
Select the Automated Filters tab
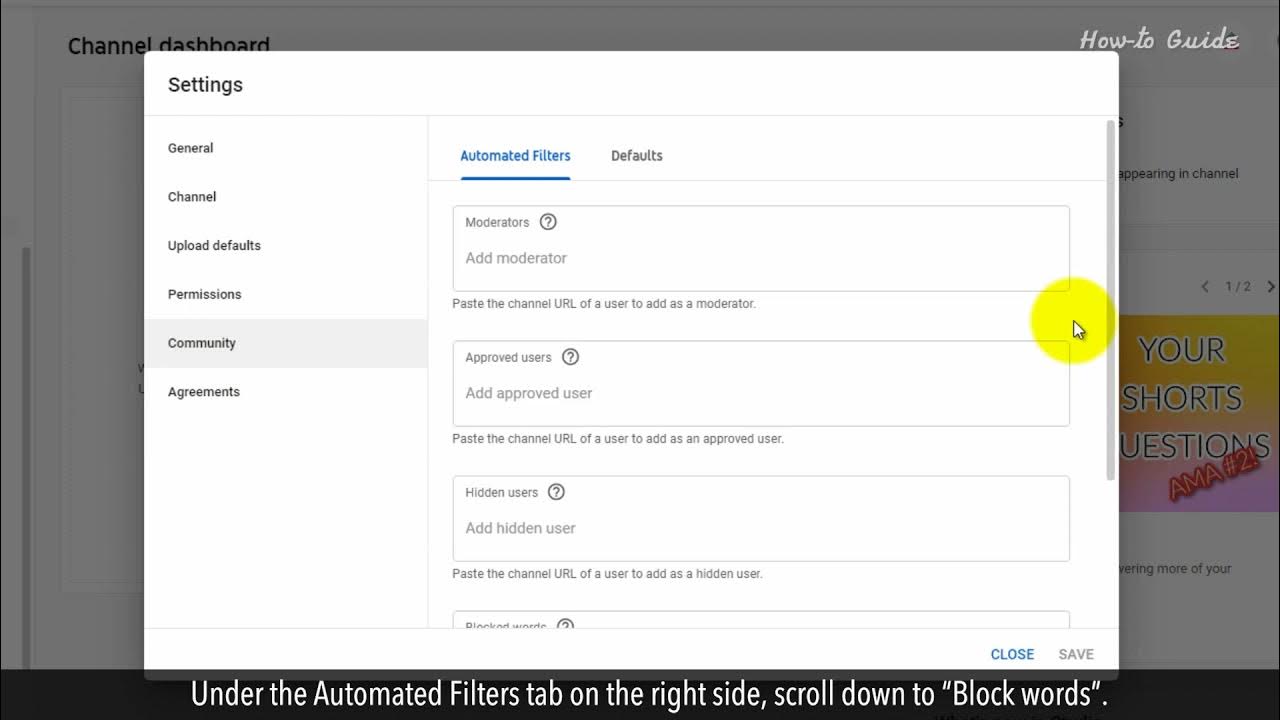[515, 156]
